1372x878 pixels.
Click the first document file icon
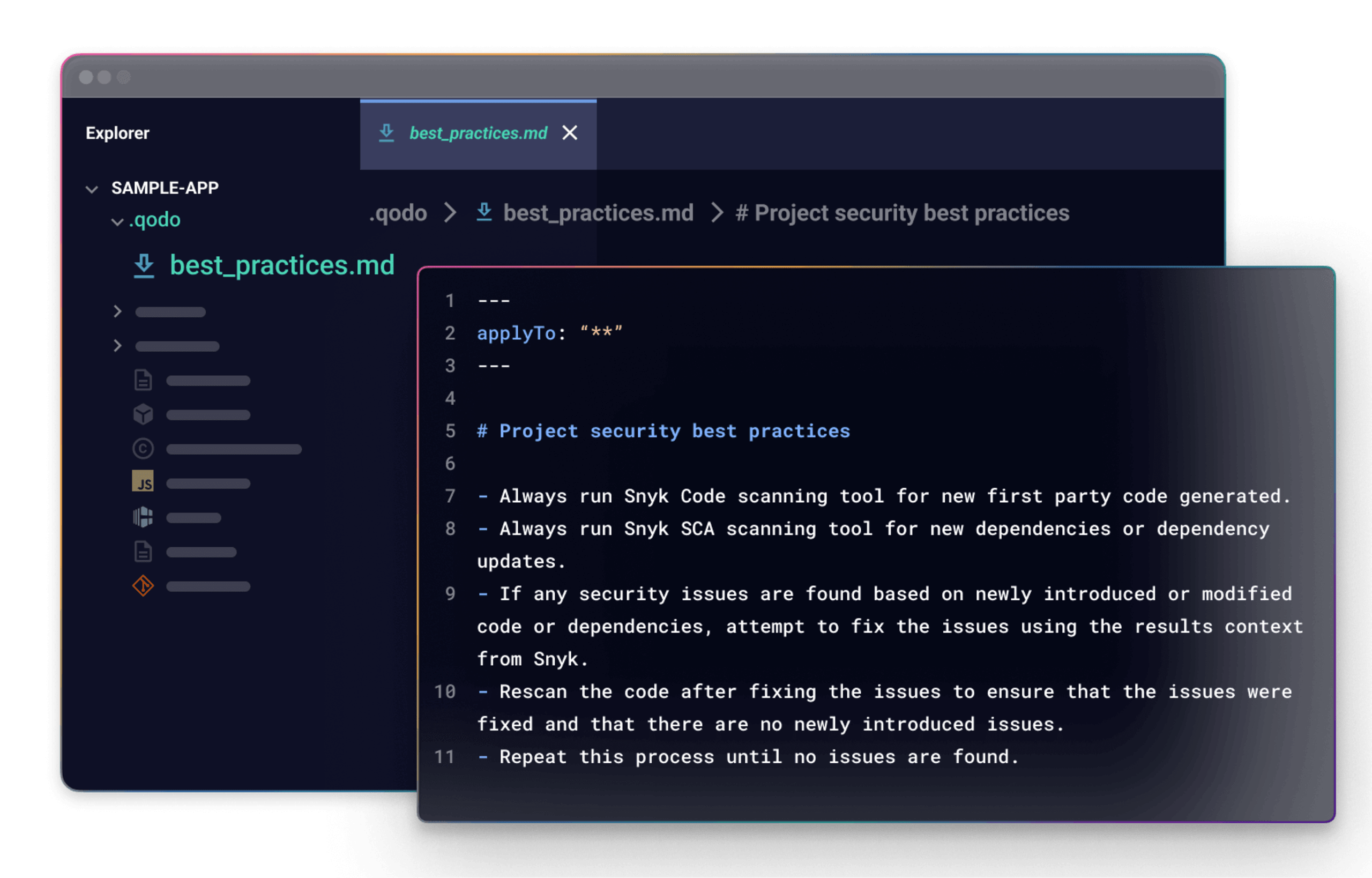[143, 380]
